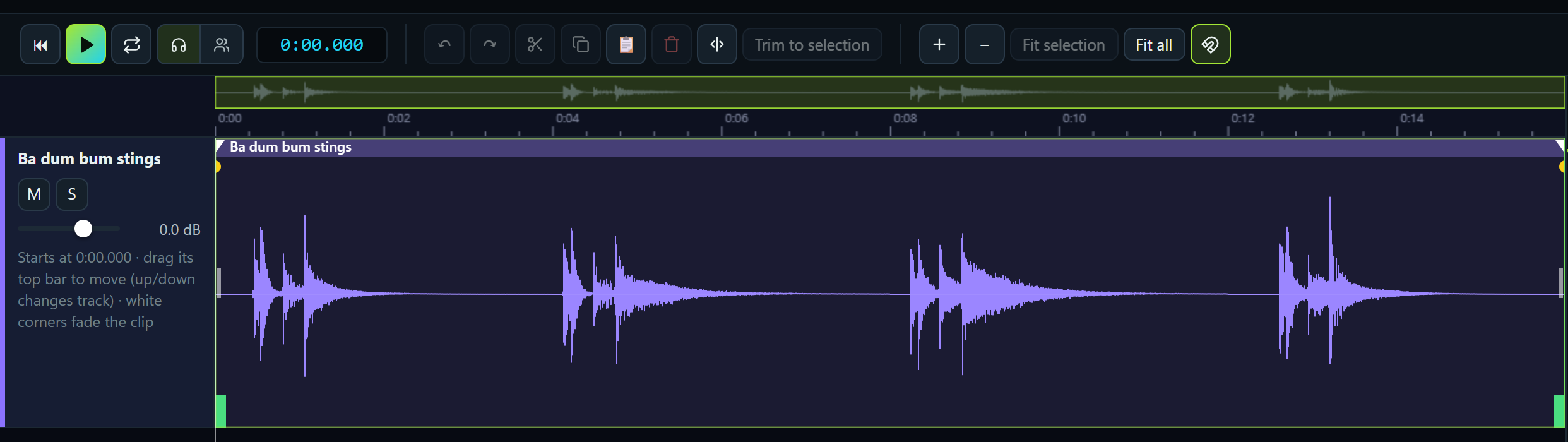Zoom in with the plus button
This screenshot has width=1568, height=442.
point(939,44)
